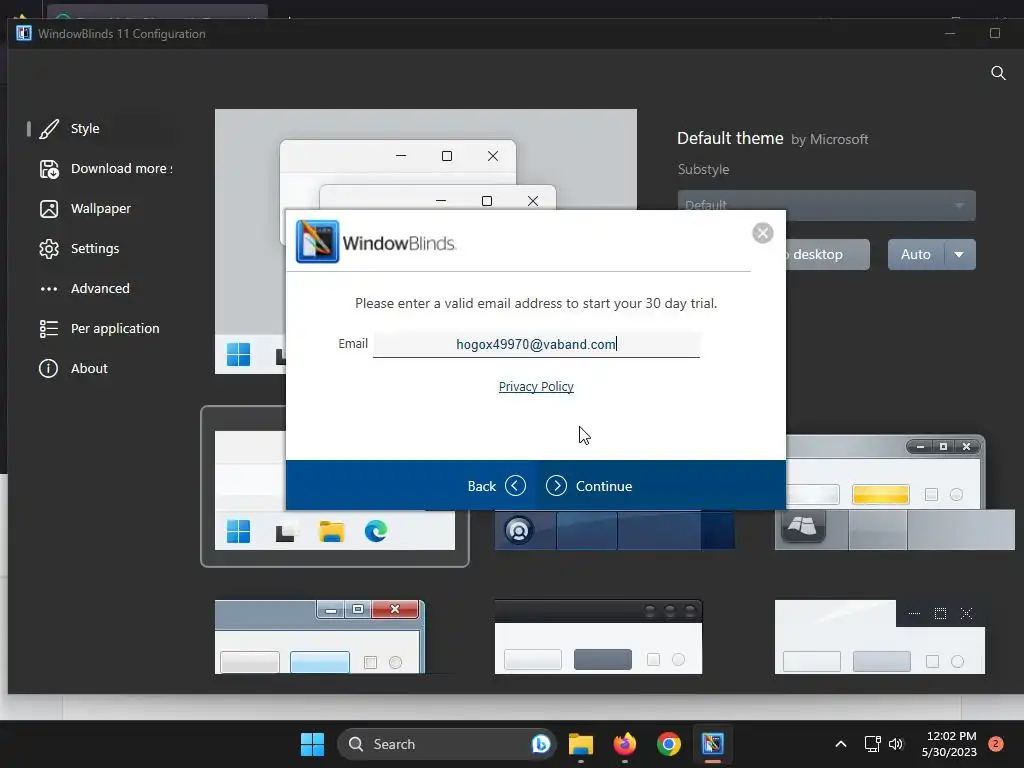Click the Per application list icon
The width and height of the screenshot is (1024, 768).
[49, 328]
